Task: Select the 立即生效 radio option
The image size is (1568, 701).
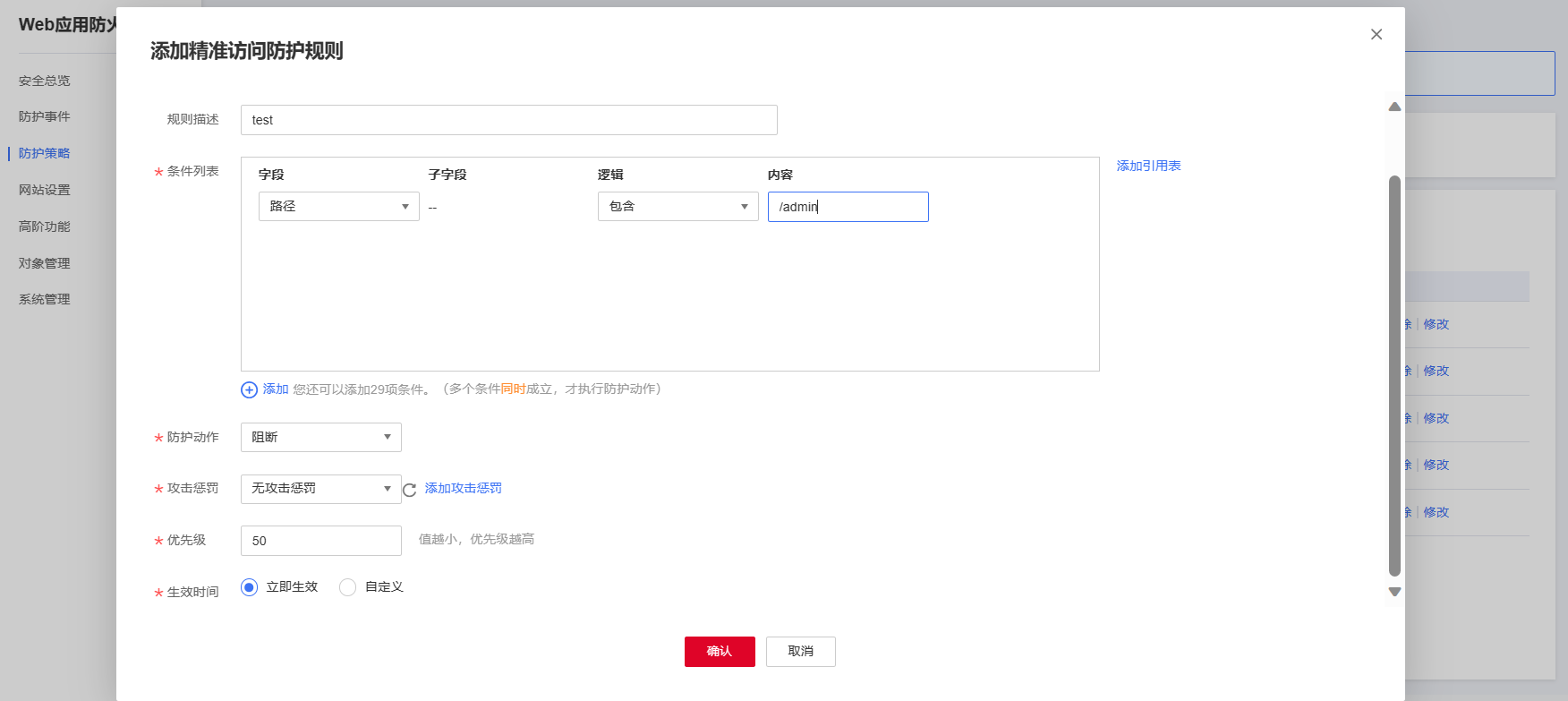Action: click(x=250, y=587)
